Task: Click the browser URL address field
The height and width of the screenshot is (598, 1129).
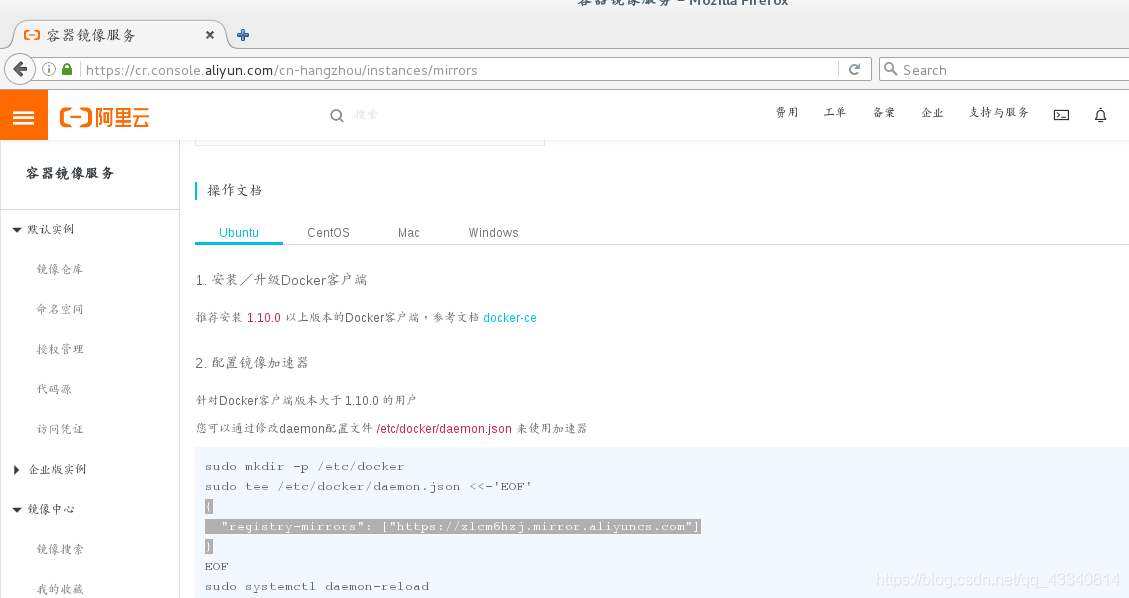Action: (x=461, y=70)
